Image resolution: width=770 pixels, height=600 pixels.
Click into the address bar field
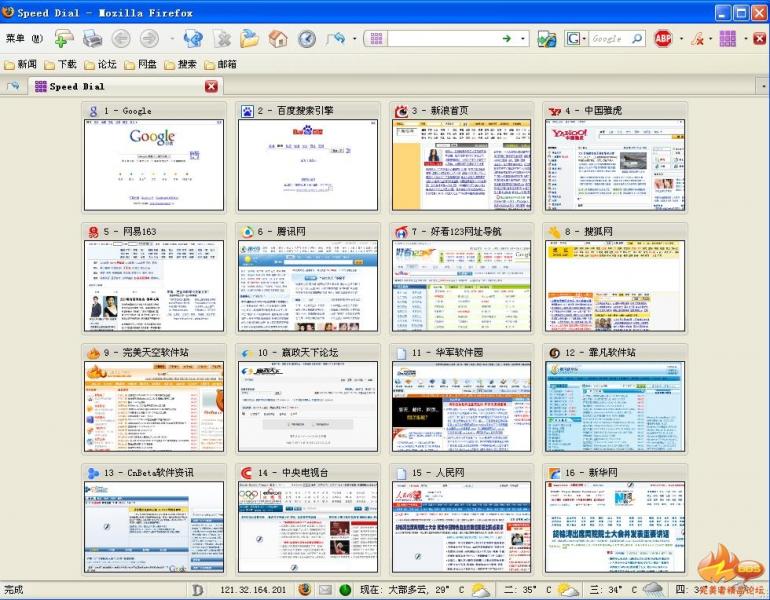[x=443, y=38]
